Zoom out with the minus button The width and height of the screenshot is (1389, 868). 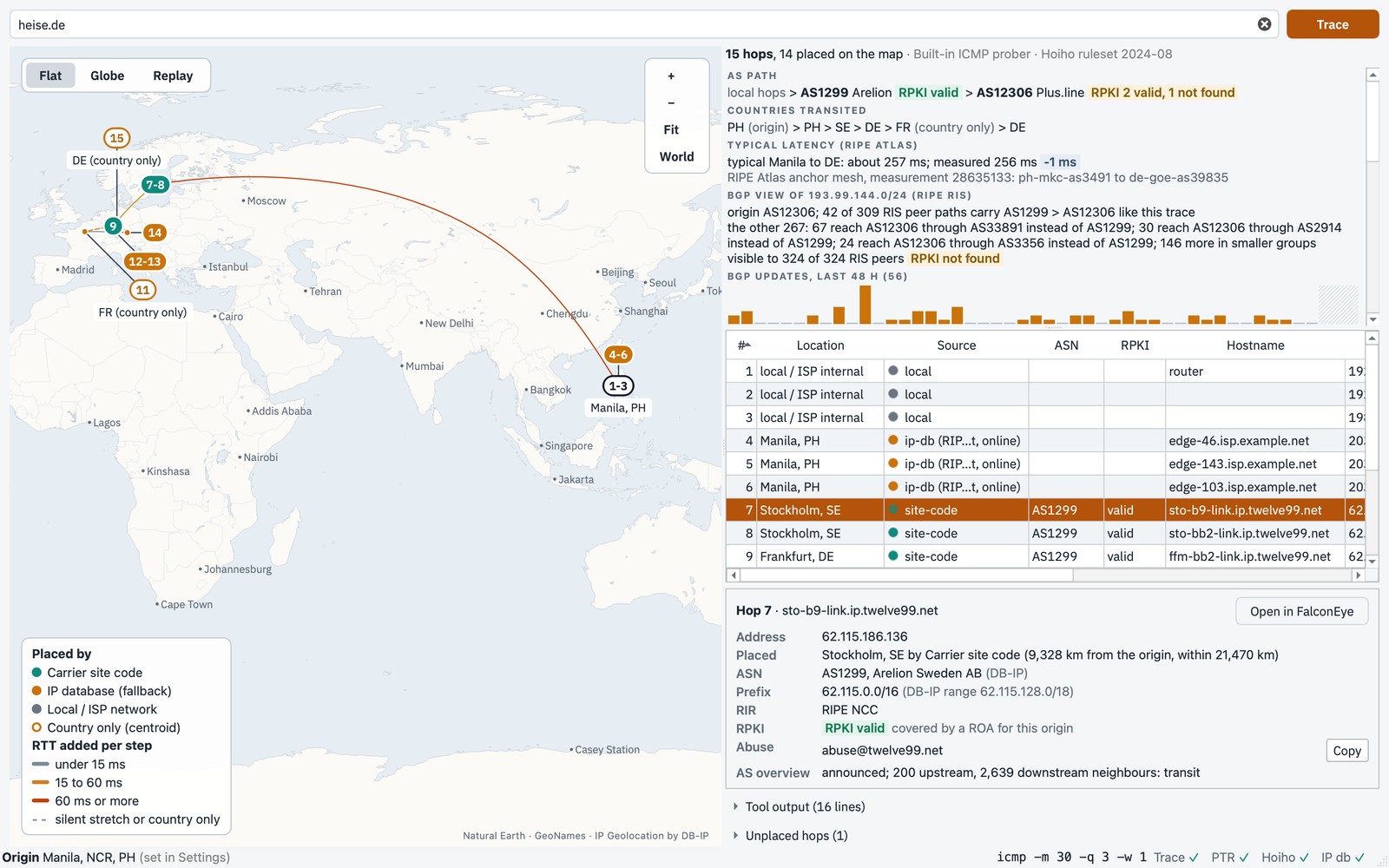coord(671,102)
